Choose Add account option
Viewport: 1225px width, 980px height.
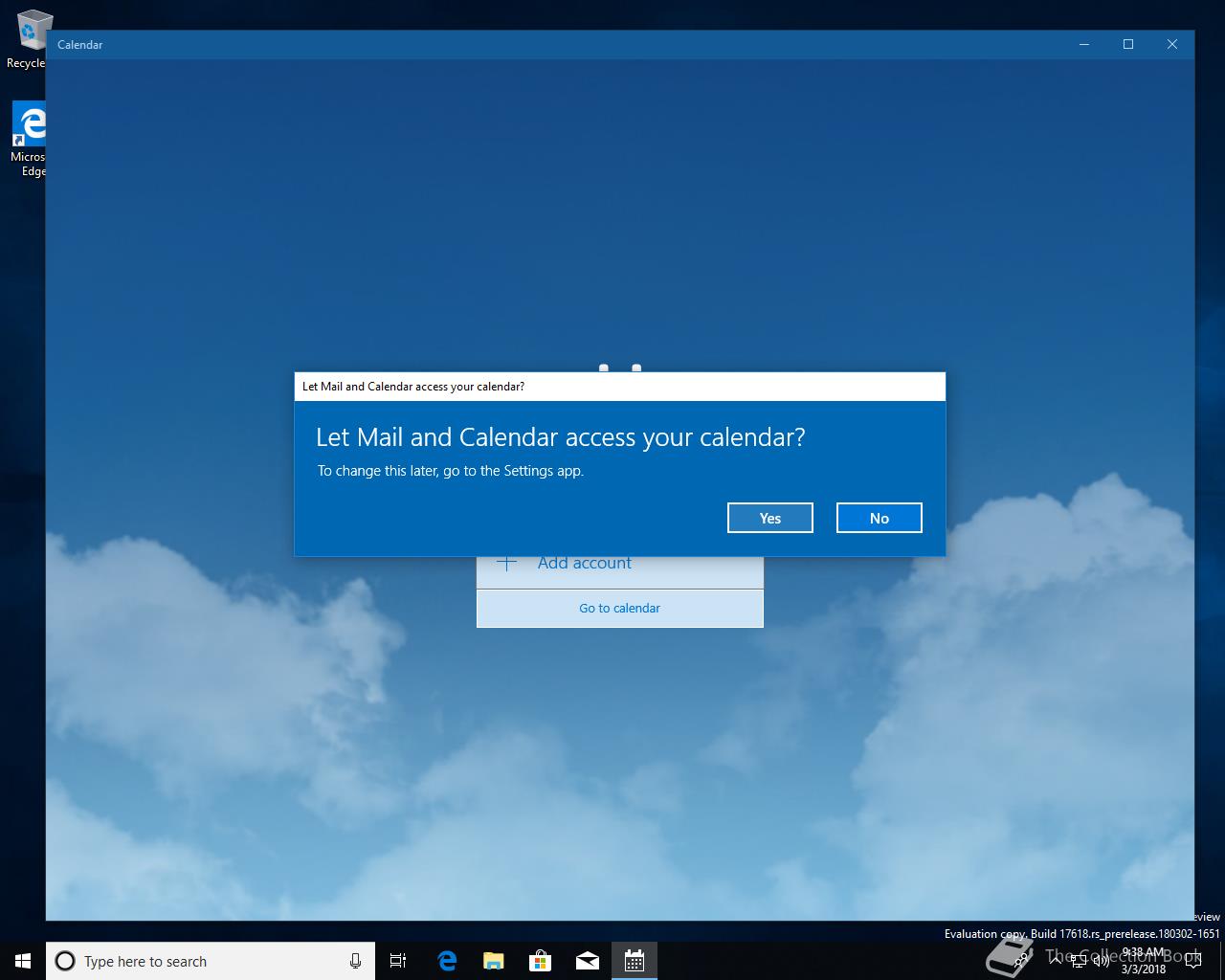click(620, 571)
